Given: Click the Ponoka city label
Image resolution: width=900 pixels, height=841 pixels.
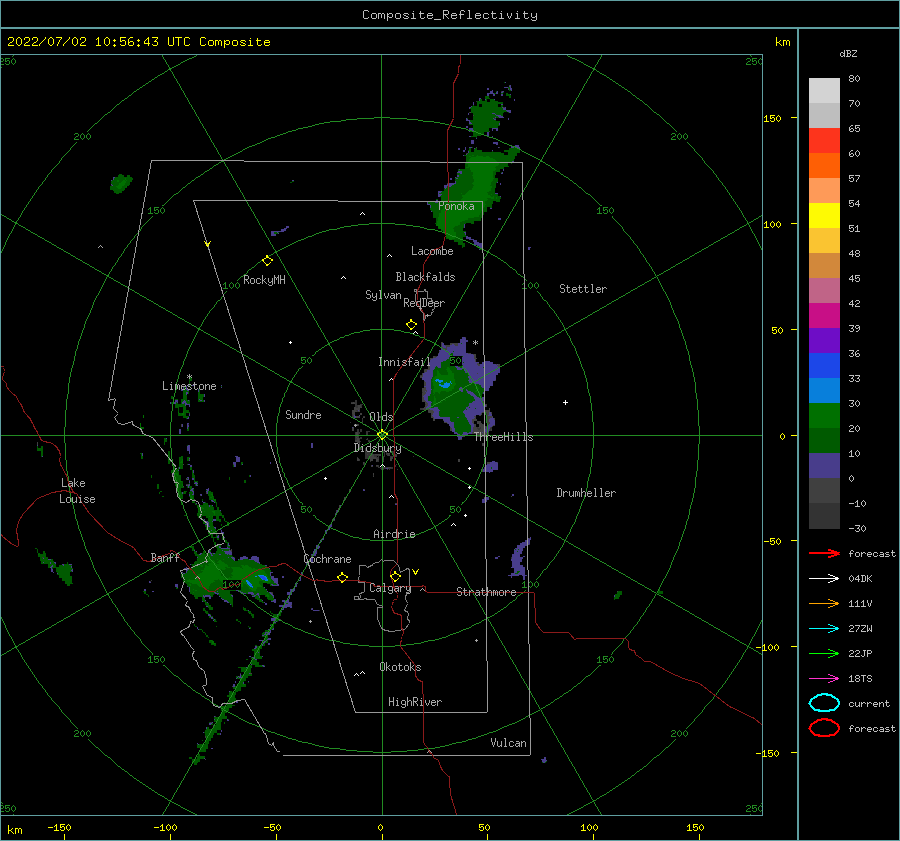Looking at the screenshot, I should [x=456, y=206].
